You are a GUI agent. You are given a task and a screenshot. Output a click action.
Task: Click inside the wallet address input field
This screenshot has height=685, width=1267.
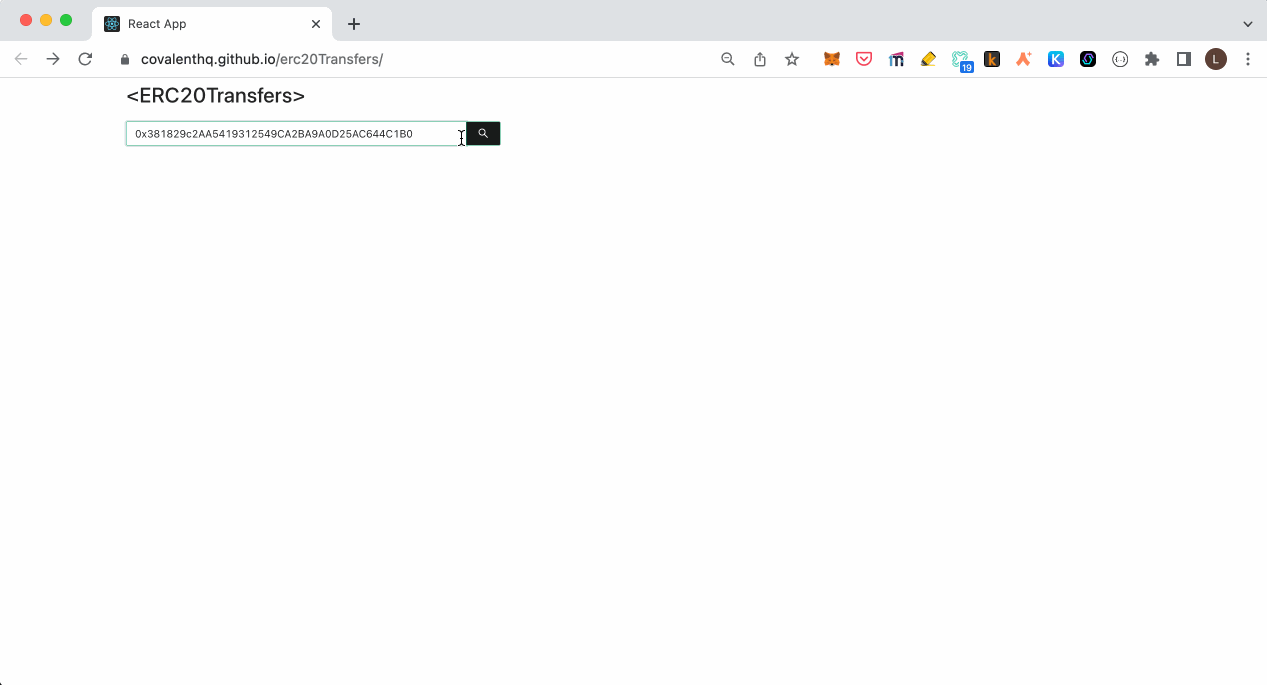pyautogui.click(x=290, y=133)
